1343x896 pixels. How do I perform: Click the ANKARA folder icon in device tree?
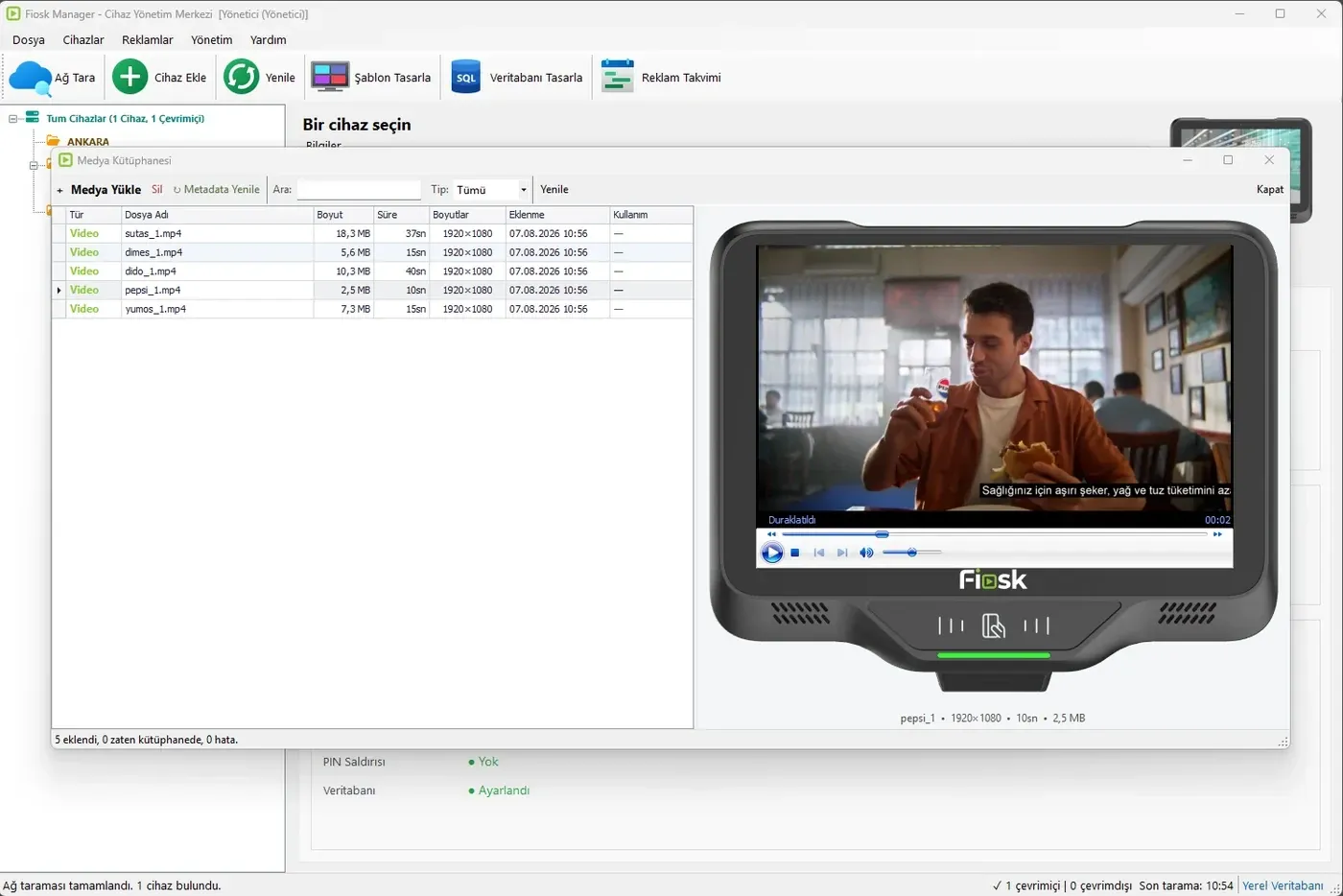(x=54, y=141)
